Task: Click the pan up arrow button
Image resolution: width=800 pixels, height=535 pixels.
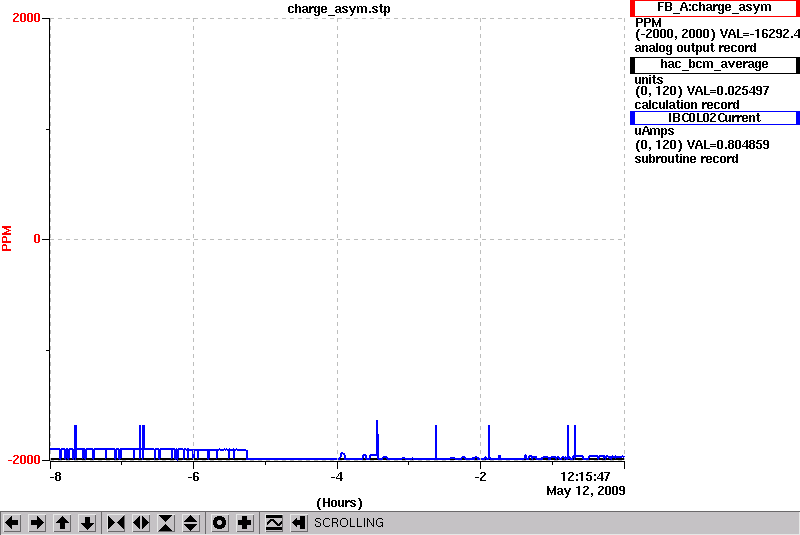Action: pos(62,523)
